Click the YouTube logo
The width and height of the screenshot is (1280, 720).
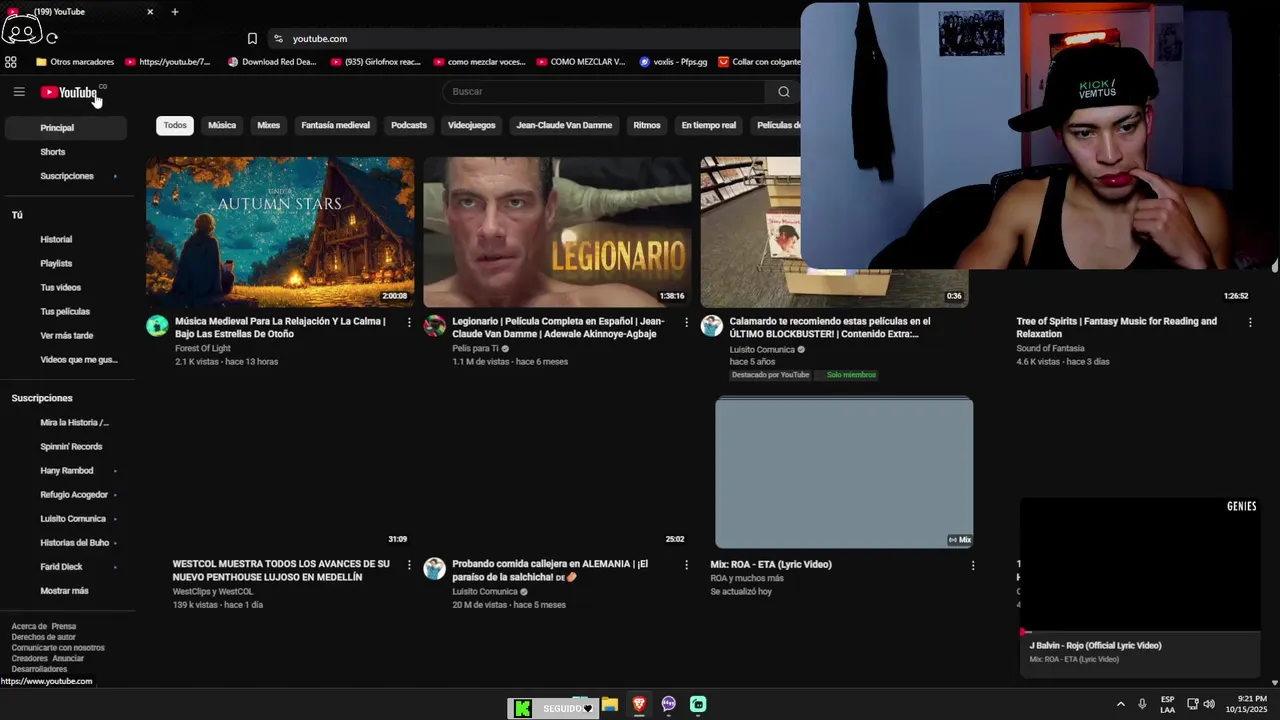(69, 92)
